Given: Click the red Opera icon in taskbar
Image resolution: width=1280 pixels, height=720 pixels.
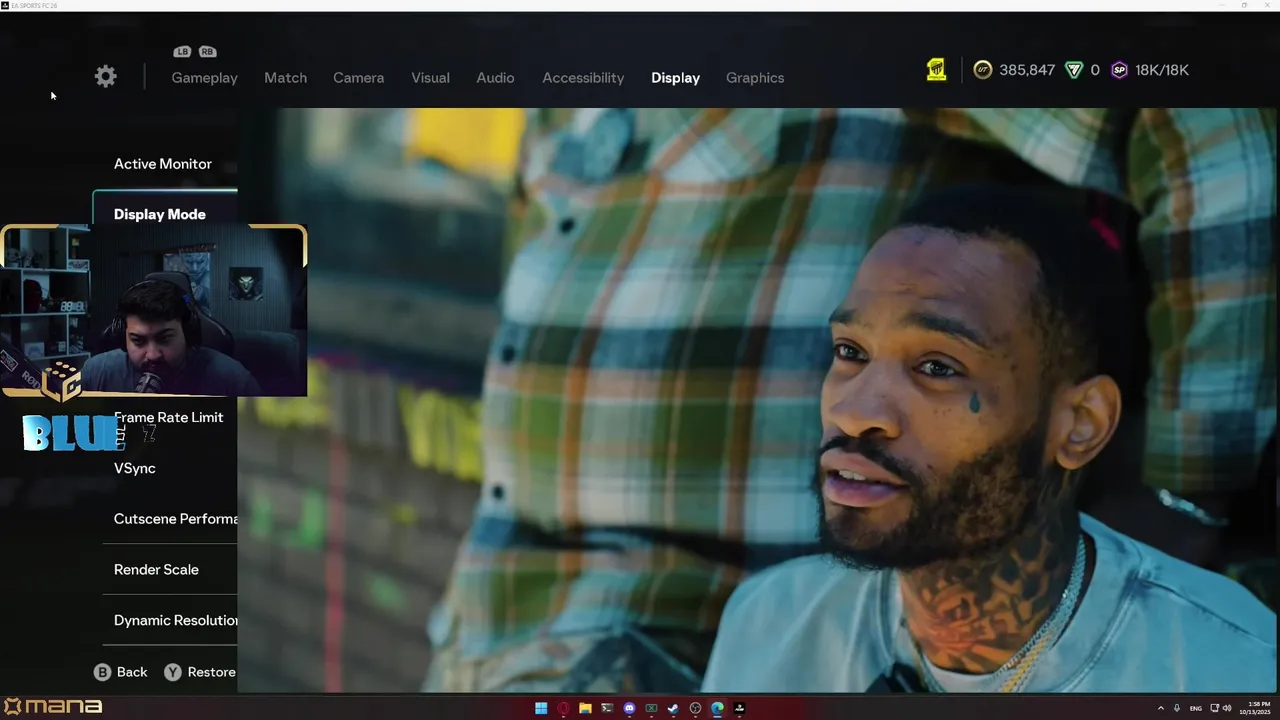Looking at the screenshot, I should point(563,708).
